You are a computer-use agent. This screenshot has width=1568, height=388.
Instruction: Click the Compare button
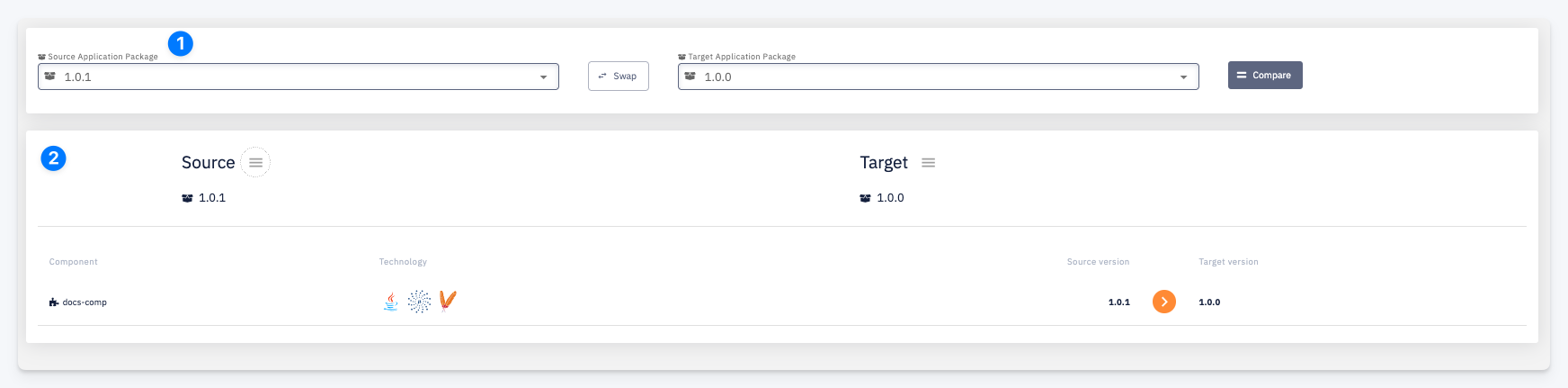[x=1265, y=75]
